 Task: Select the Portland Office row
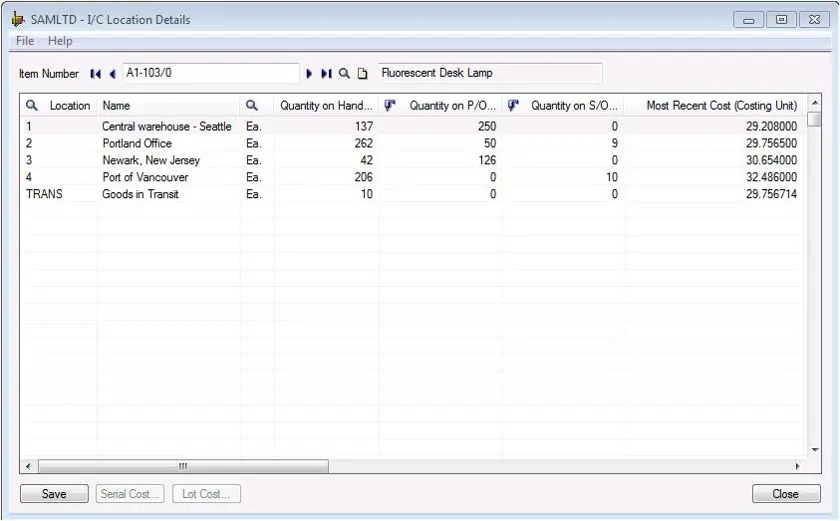point(137,143)
